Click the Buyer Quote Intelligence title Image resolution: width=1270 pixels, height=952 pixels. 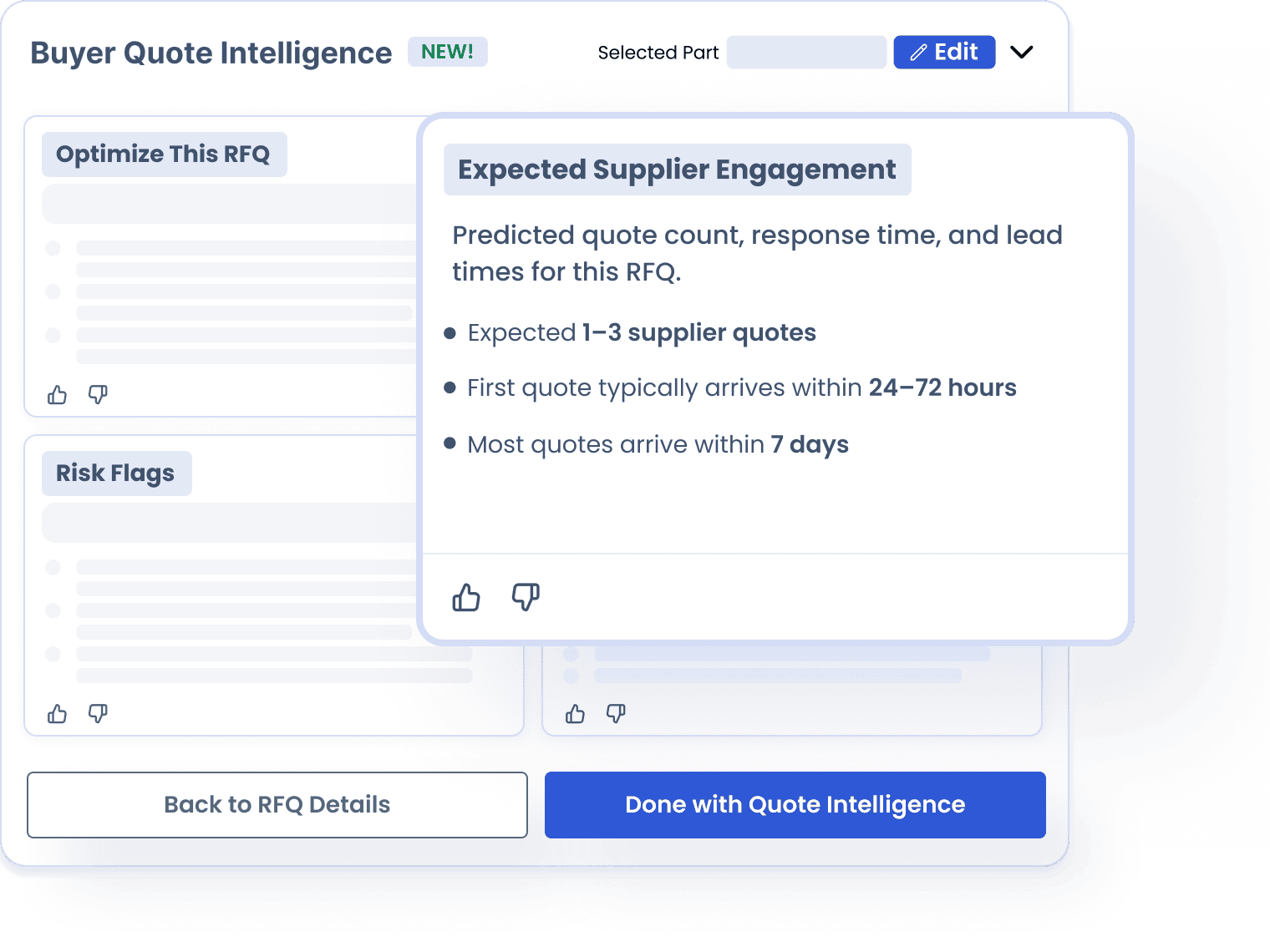point(211,53)
